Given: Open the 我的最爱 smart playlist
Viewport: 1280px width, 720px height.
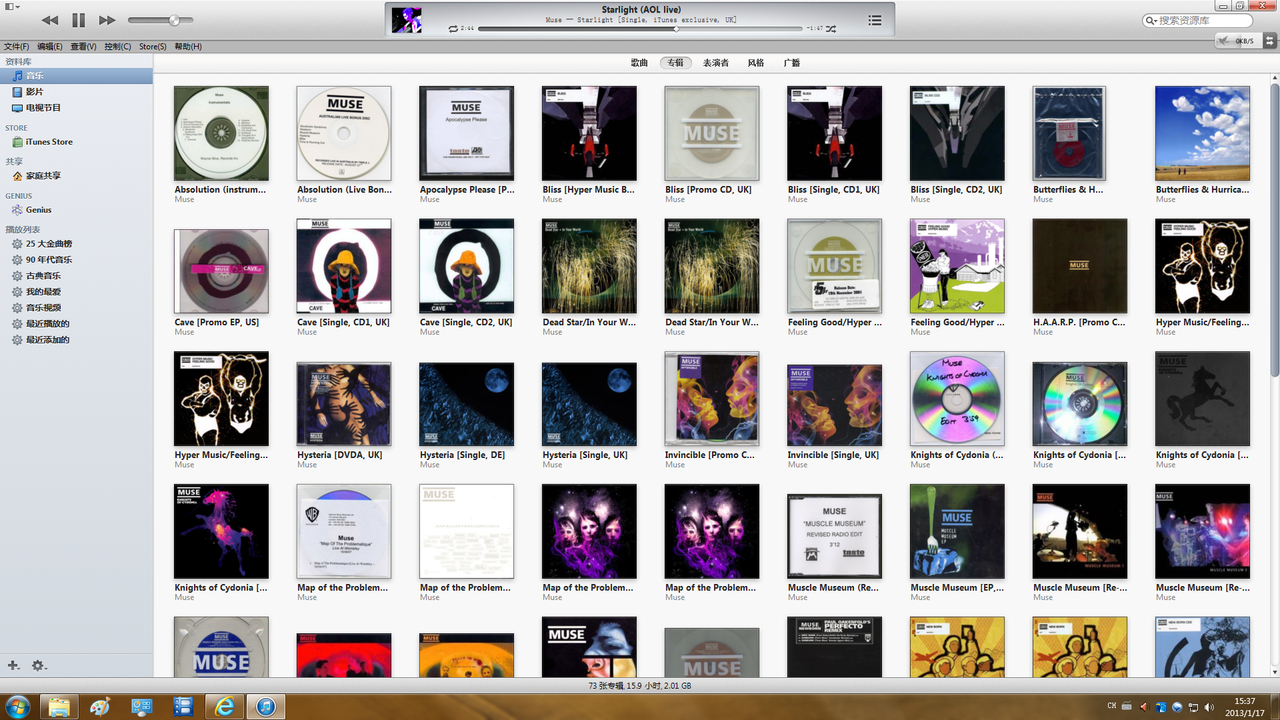Looking at the screenshot, I should pos(76,292).
